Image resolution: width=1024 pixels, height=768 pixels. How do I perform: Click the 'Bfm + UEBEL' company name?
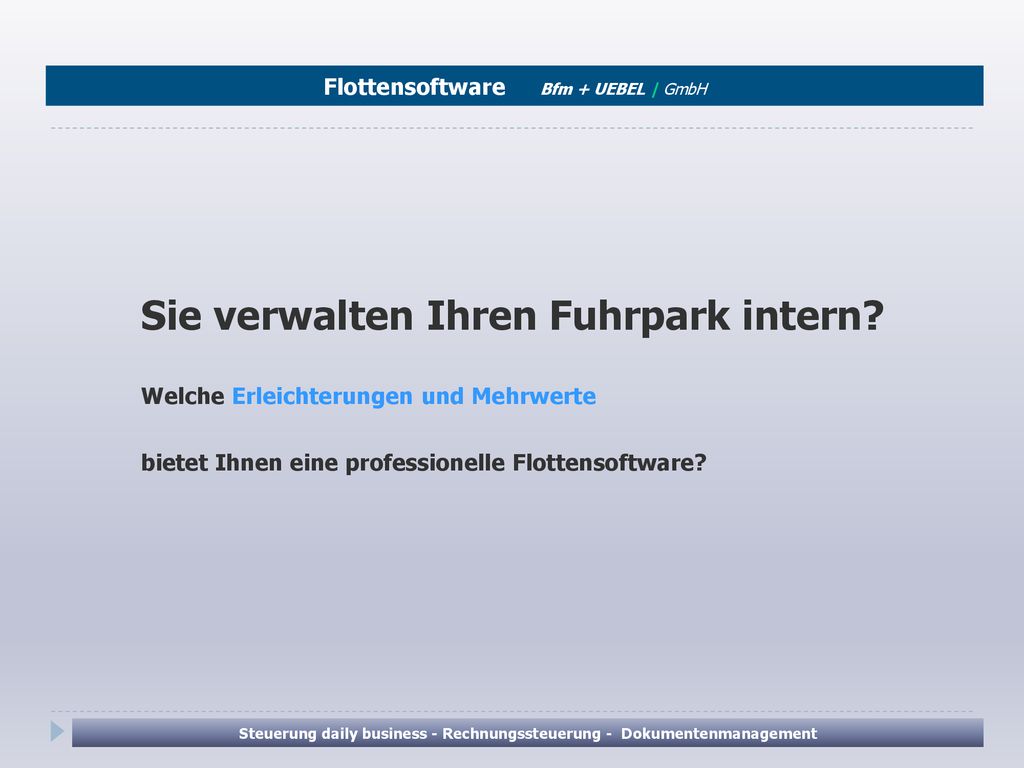click(x=593, y=89)
